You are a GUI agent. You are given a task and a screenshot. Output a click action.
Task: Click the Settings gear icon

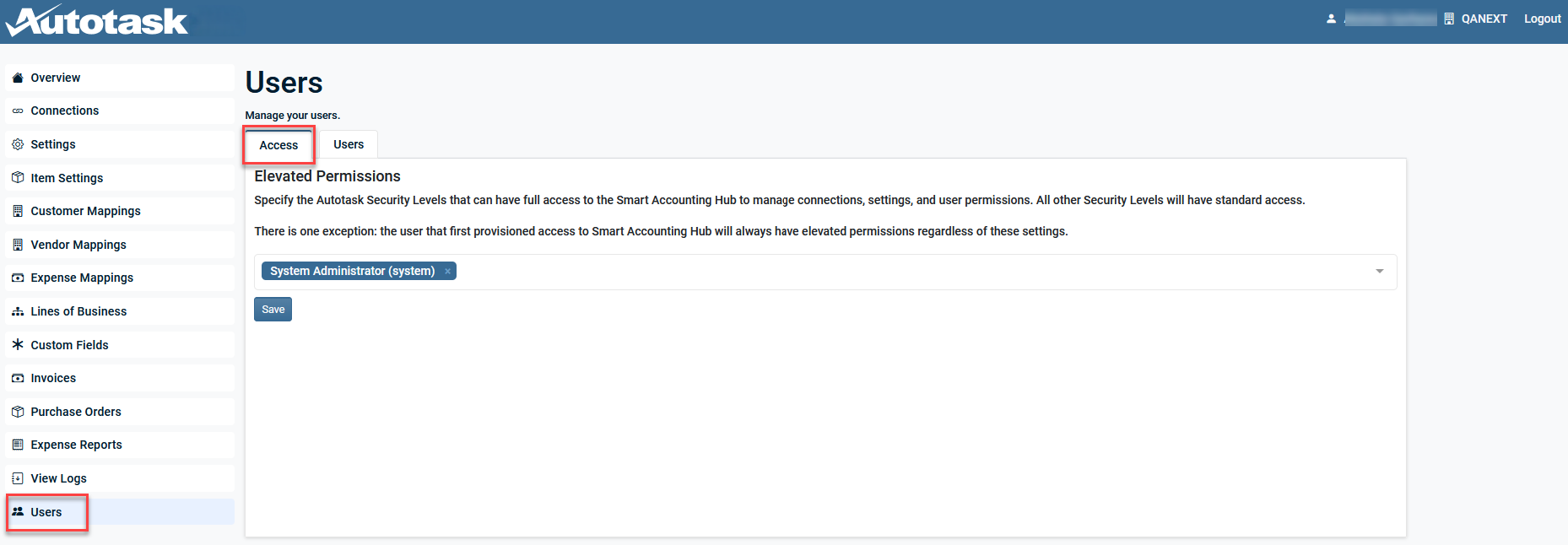click(x=18, y=144)
